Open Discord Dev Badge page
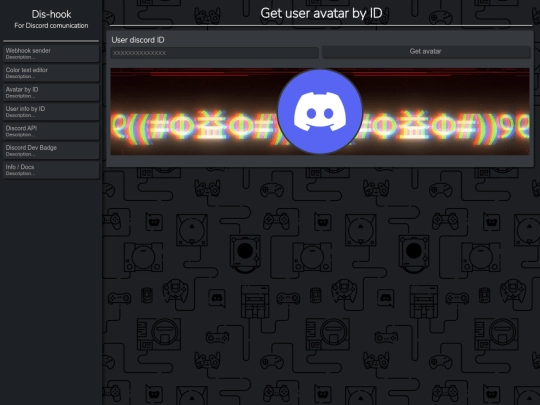 pyautogui.click(x=51, y=150)
